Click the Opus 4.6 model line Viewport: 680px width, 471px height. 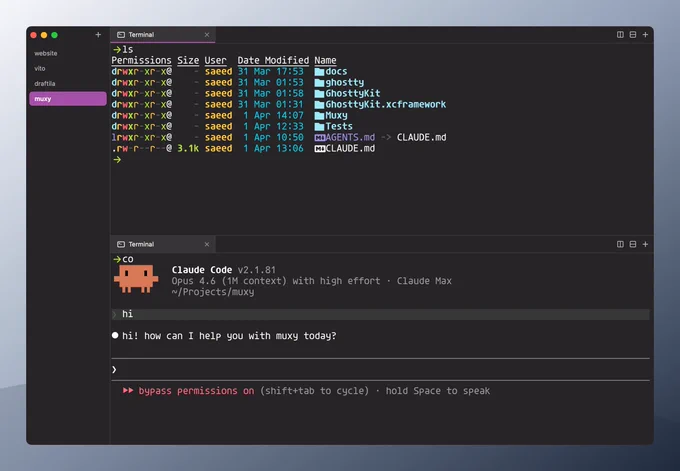pos(311,281)
